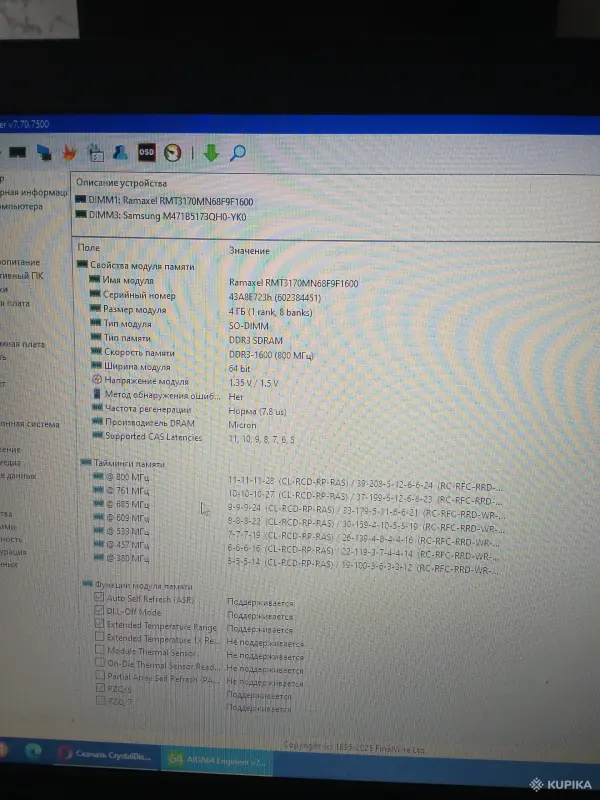Click the icon beside Тип памяти

[96, 336]
